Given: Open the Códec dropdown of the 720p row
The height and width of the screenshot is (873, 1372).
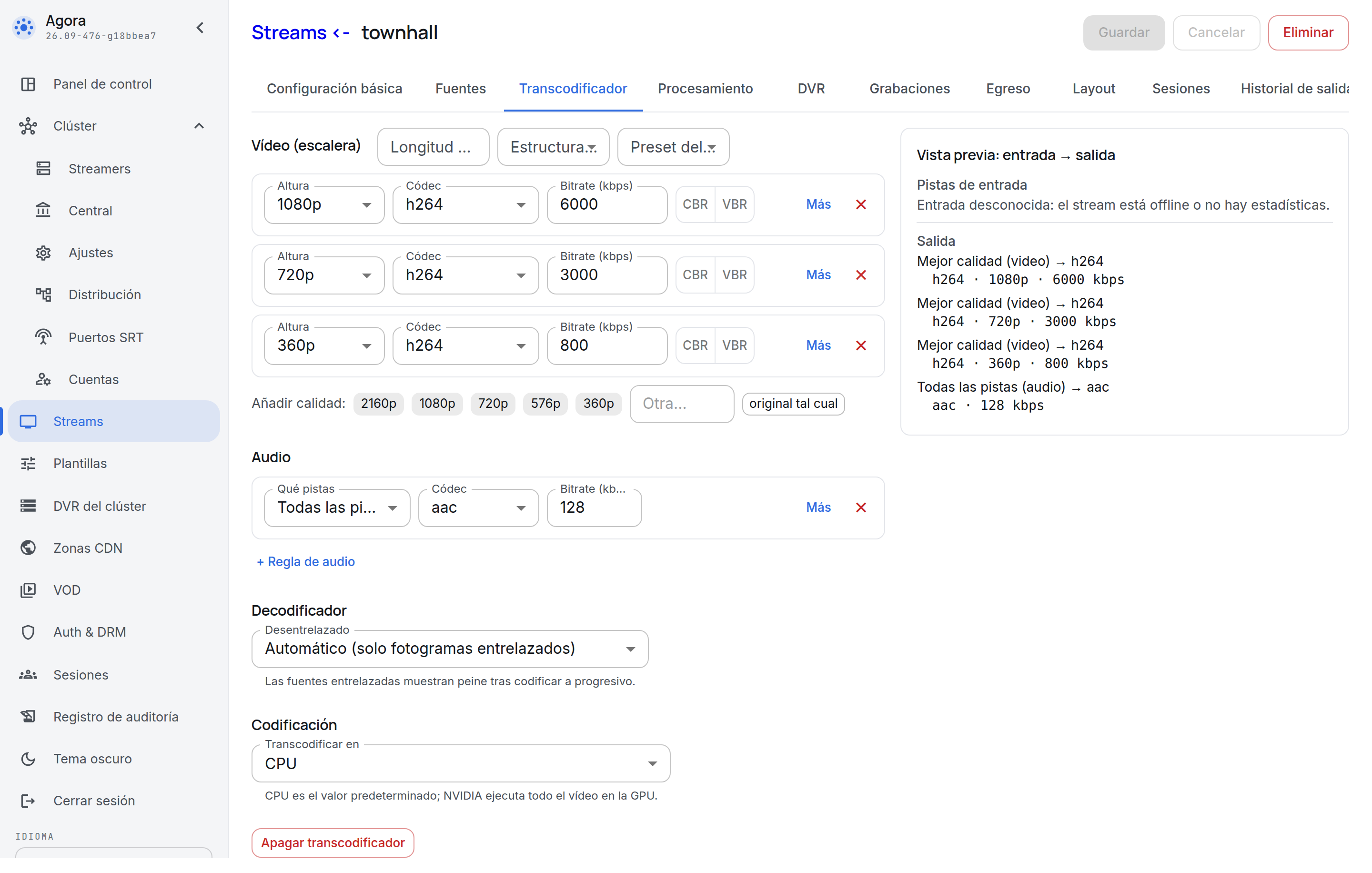Looking at the screenshot, I should click(465, 275).
